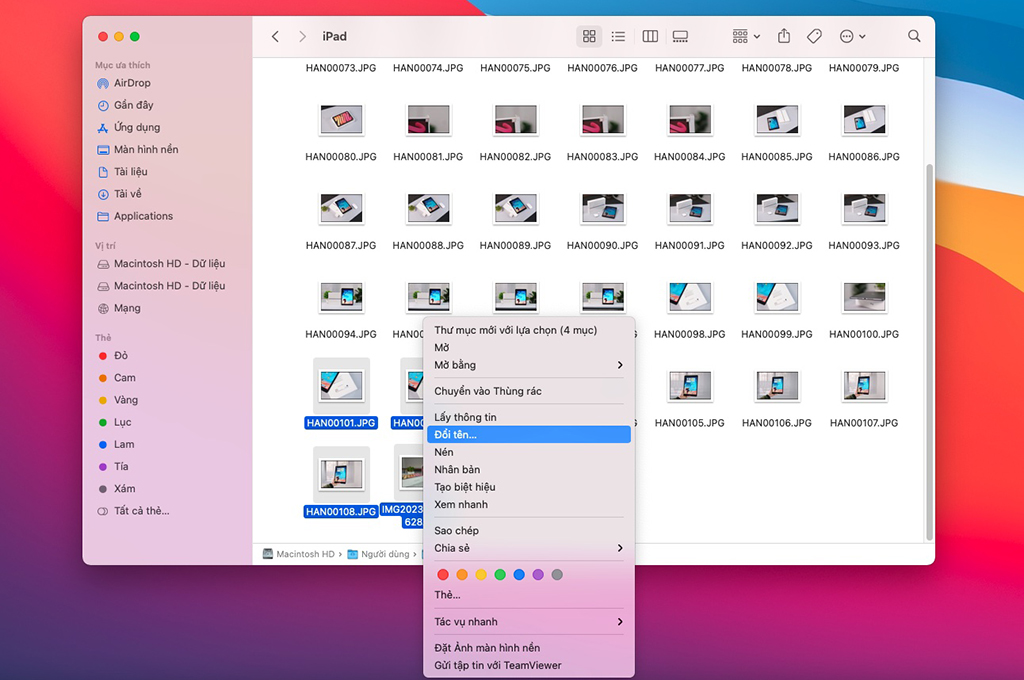Switch to column view
This screenshot has width=1024, height=680.
click(650, 37)
